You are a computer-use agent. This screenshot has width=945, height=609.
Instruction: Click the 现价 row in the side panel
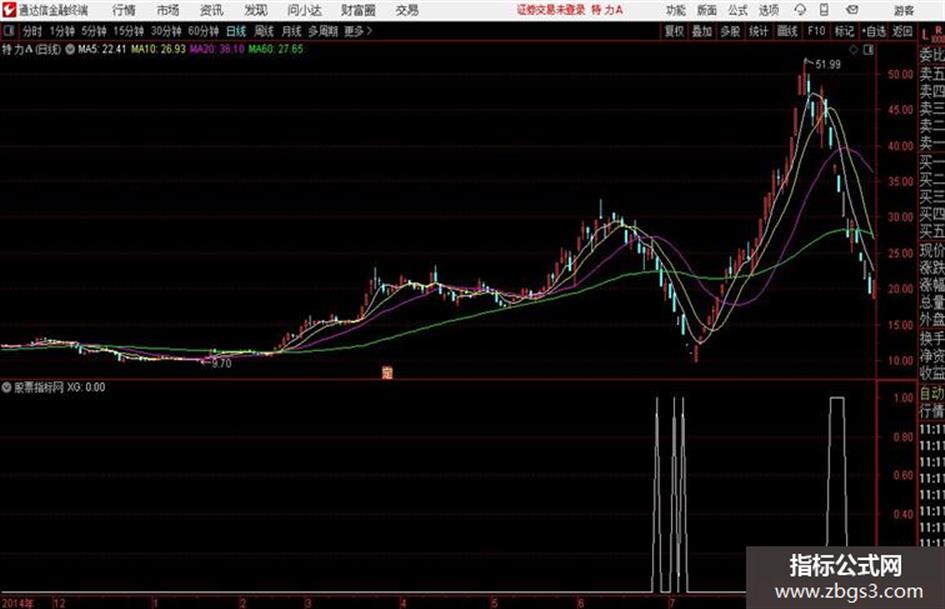(x=932, y=250)
